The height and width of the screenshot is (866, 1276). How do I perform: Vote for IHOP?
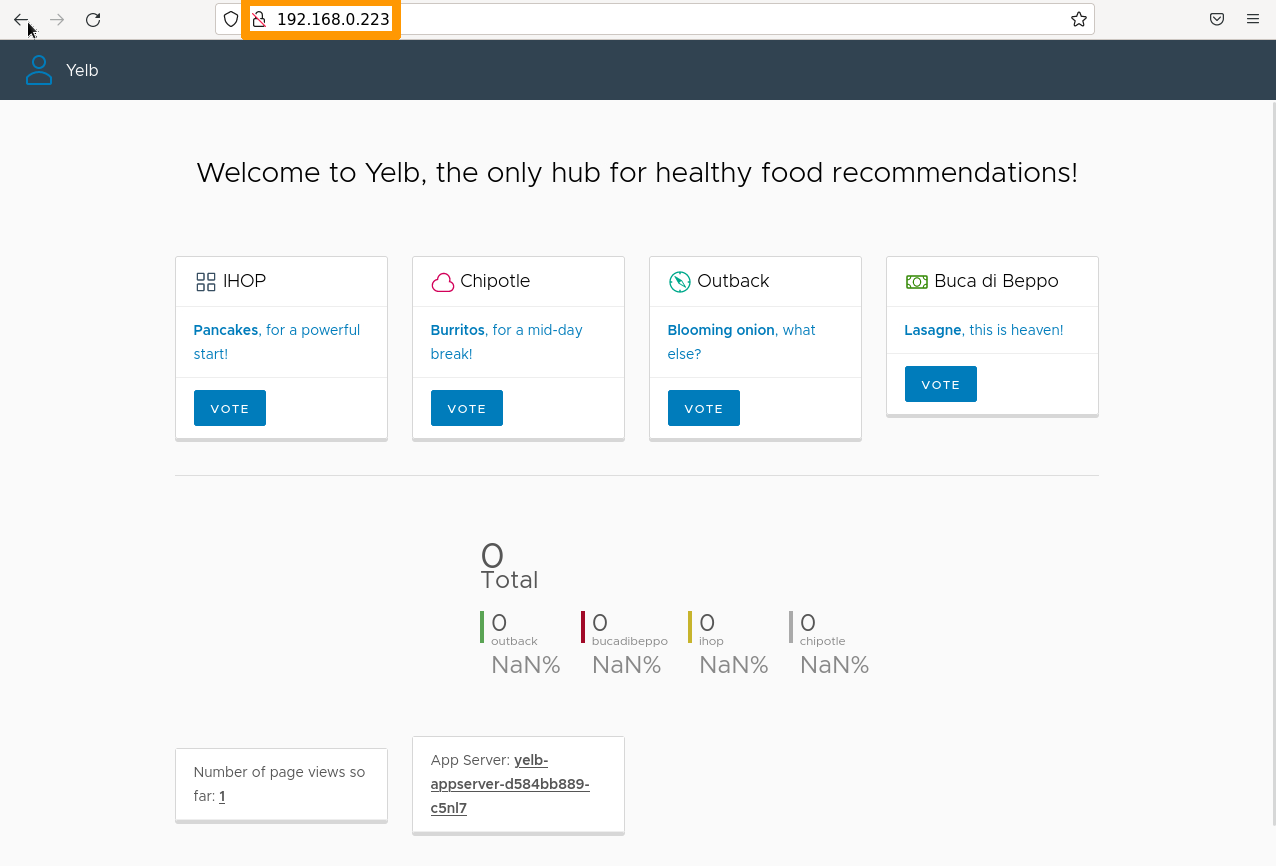coord(230,408)
